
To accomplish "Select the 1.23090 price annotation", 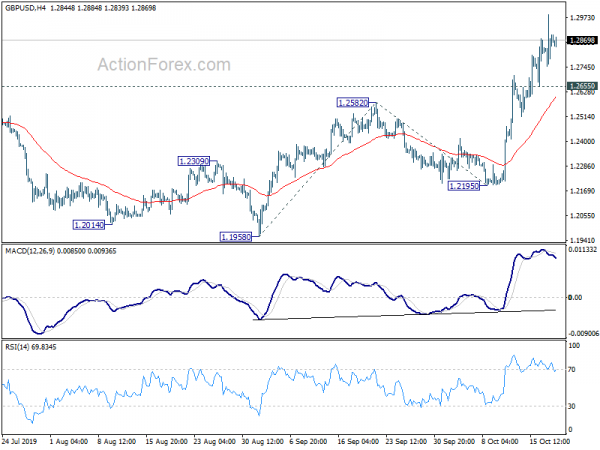I will [194, 161].
